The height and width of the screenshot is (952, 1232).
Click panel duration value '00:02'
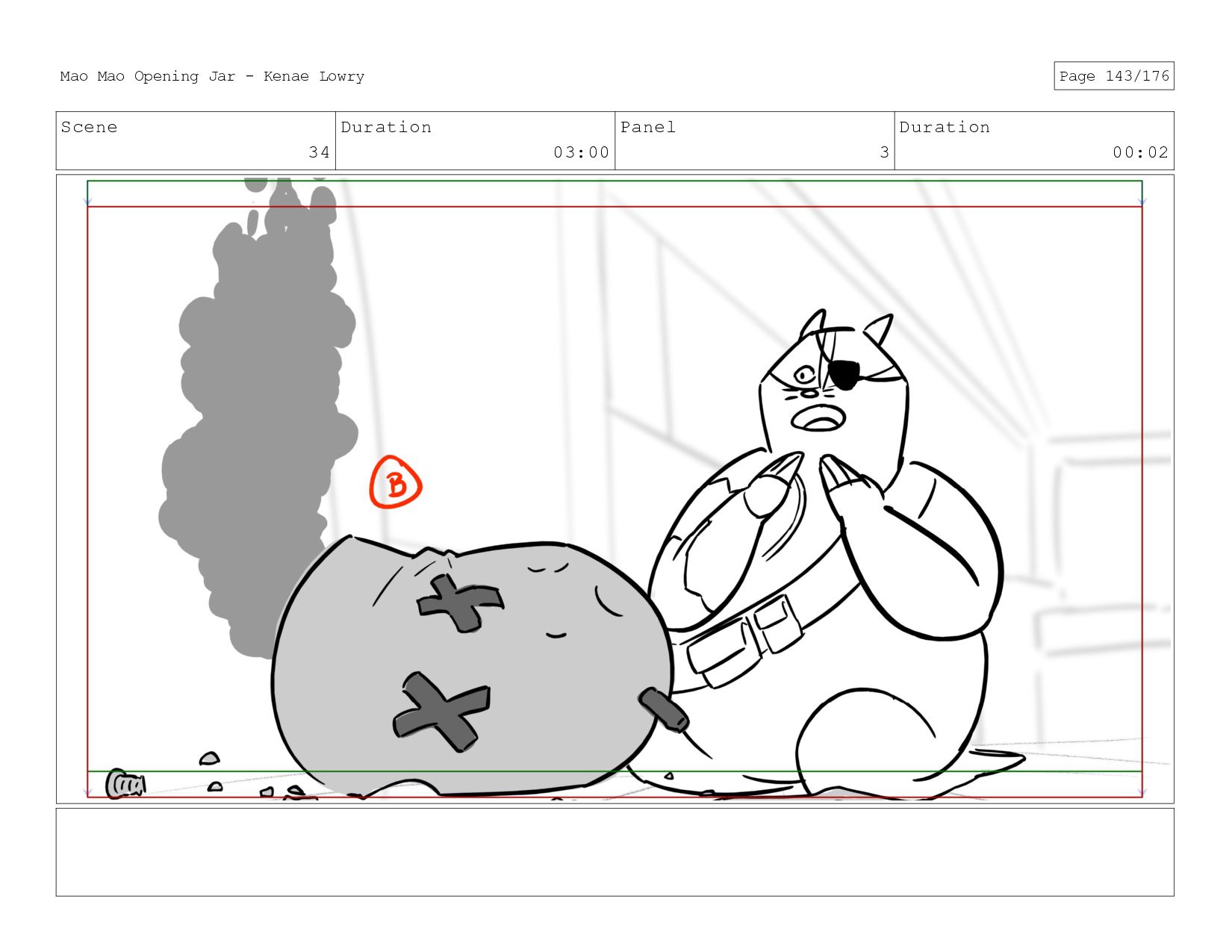pyautogui.click(x=1140, y=152)
